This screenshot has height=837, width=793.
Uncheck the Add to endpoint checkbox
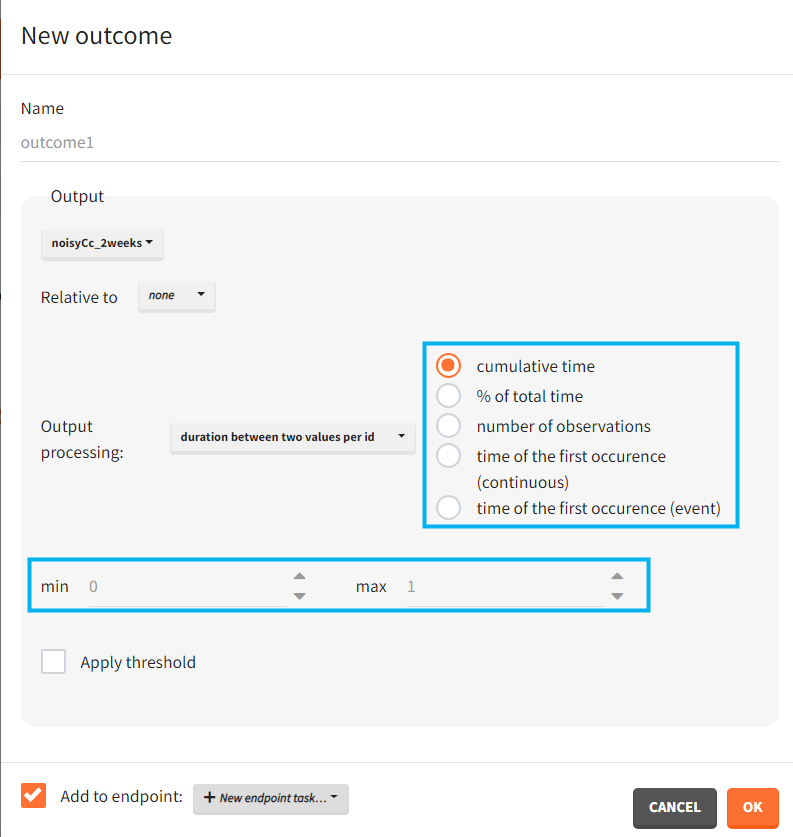click(34, 796)
